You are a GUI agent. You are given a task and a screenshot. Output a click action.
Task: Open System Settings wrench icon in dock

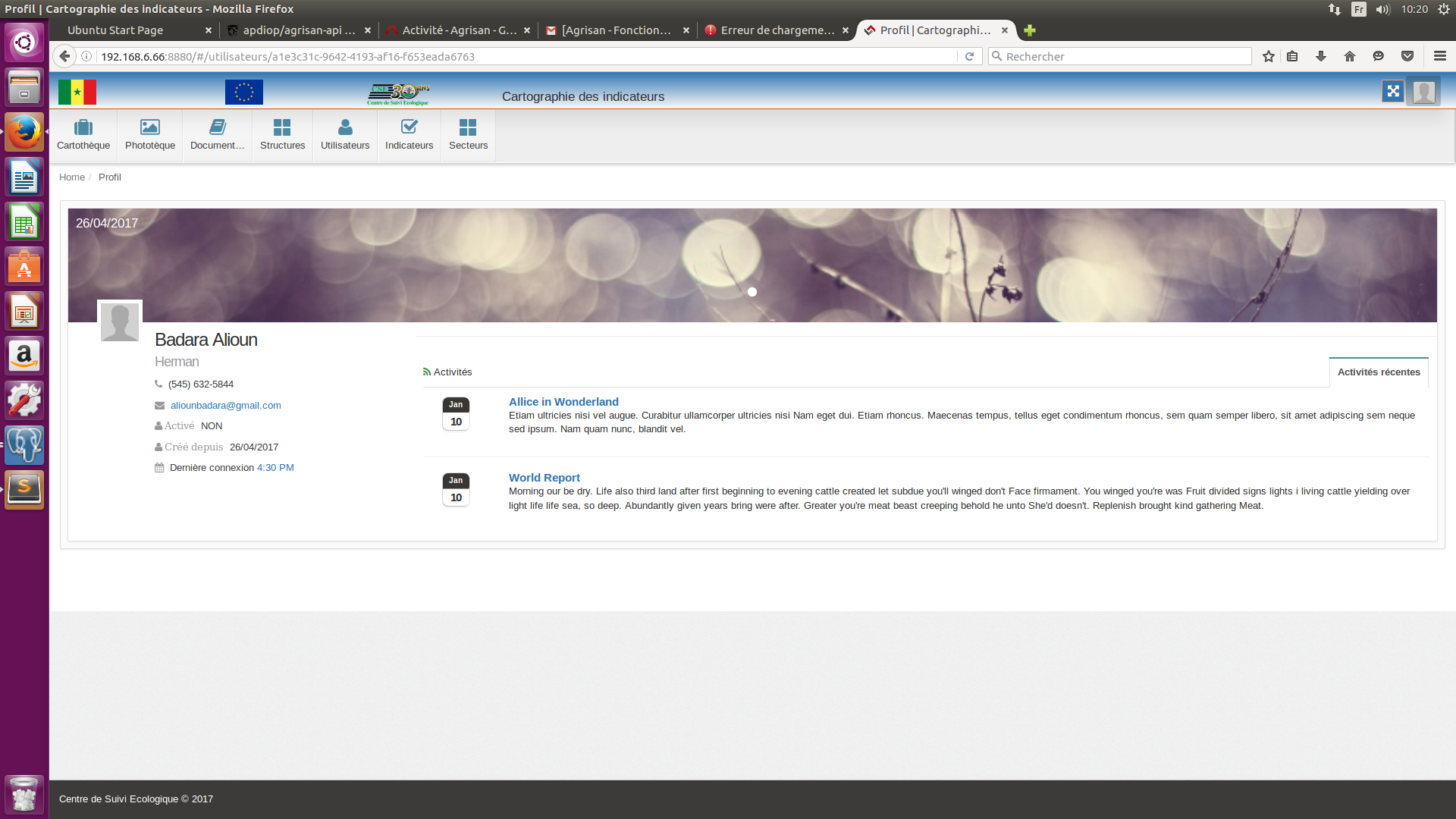[24, 400]
